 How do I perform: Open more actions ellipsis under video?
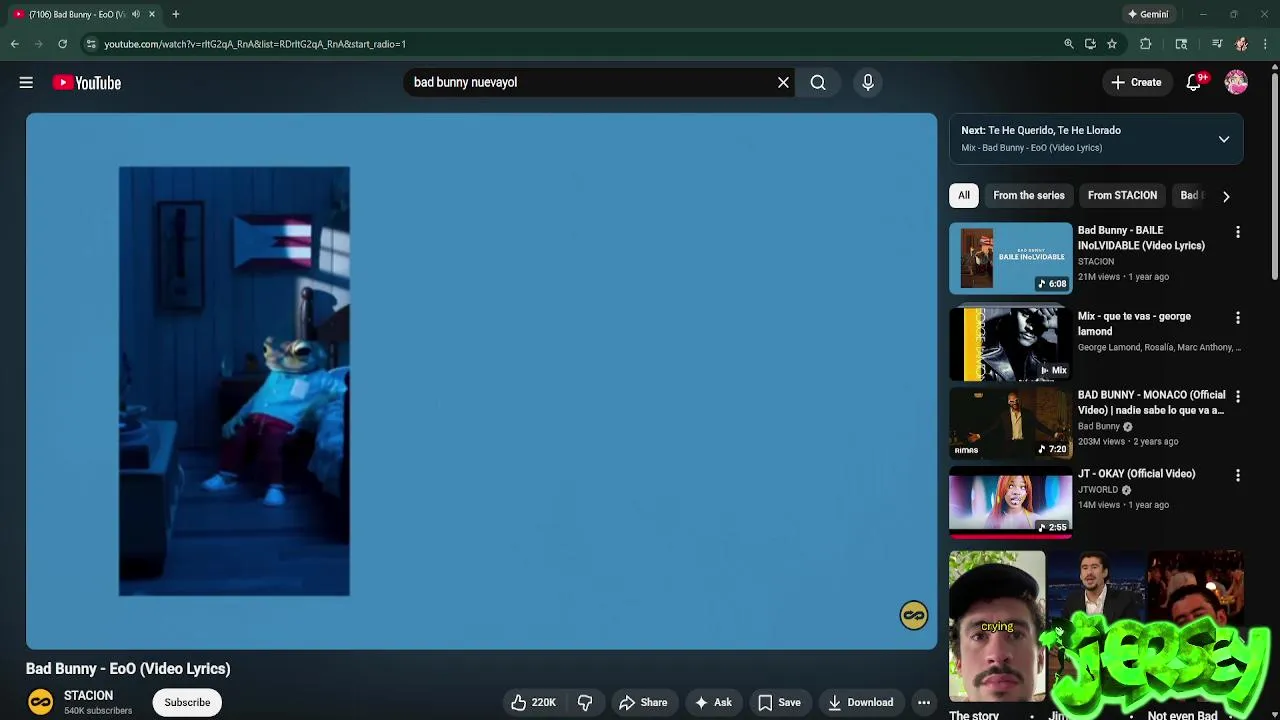pos(924,702)
